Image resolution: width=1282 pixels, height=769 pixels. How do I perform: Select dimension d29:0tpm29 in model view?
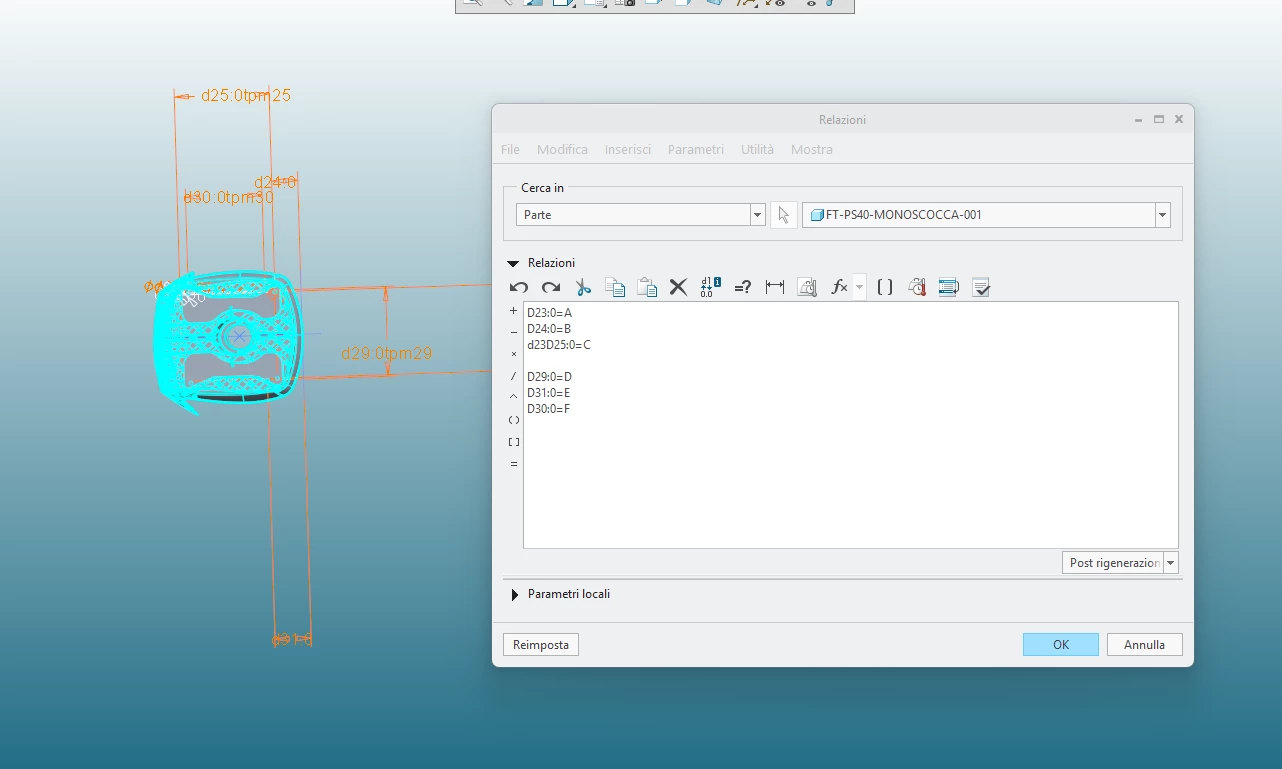(386, 353)
